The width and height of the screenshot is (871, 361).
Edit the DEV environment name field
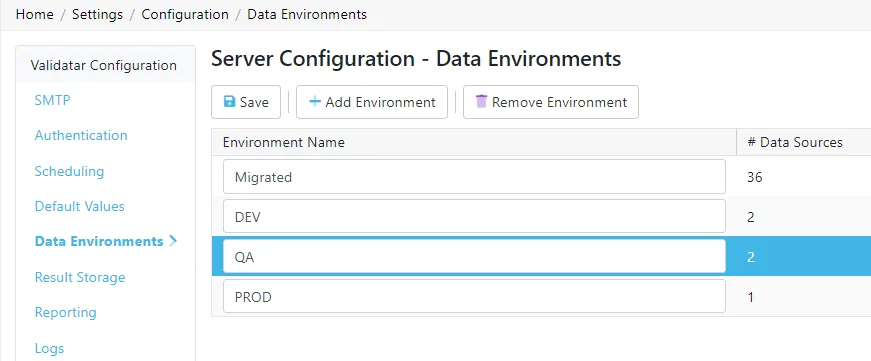tap(474, 216)
